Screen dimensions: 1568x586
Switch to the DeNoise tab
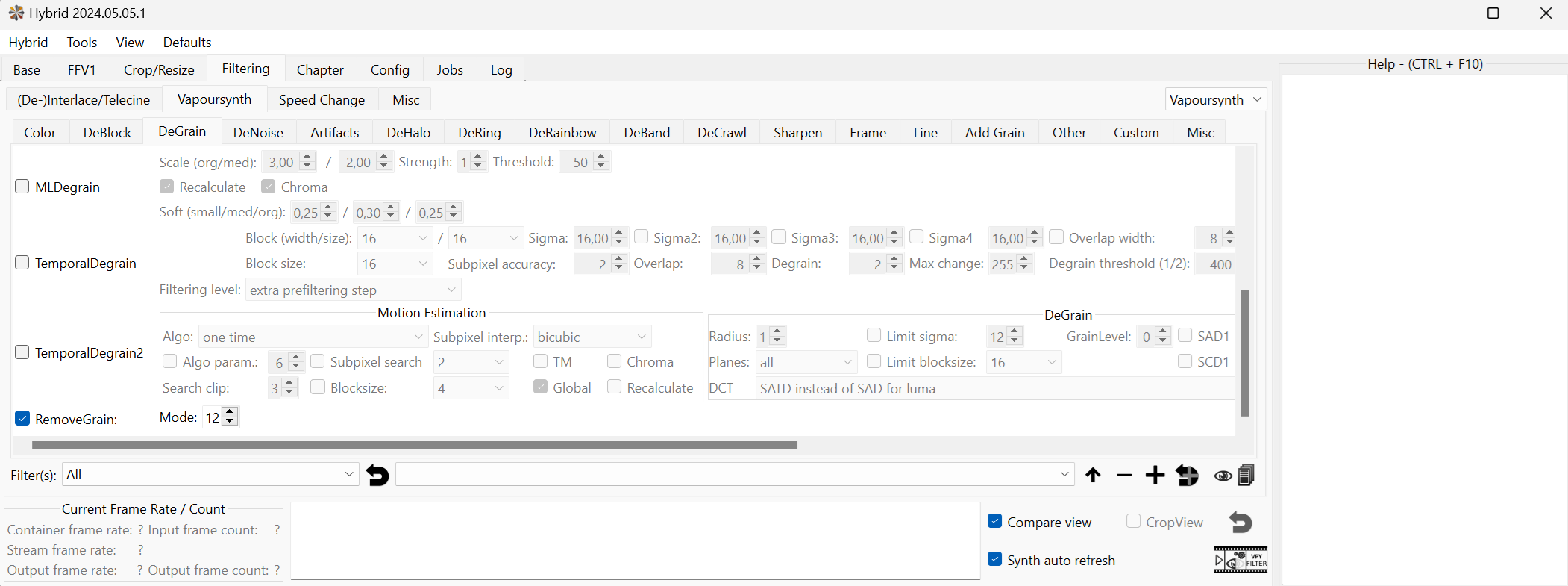pyautogui.click(x=258, y=133)
